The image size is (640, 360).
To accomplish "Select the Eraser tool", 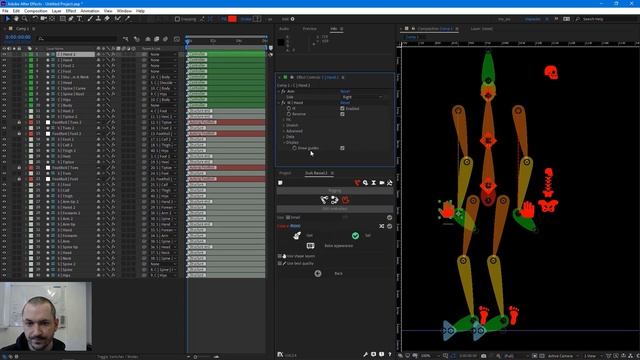I will pos(107,19).
